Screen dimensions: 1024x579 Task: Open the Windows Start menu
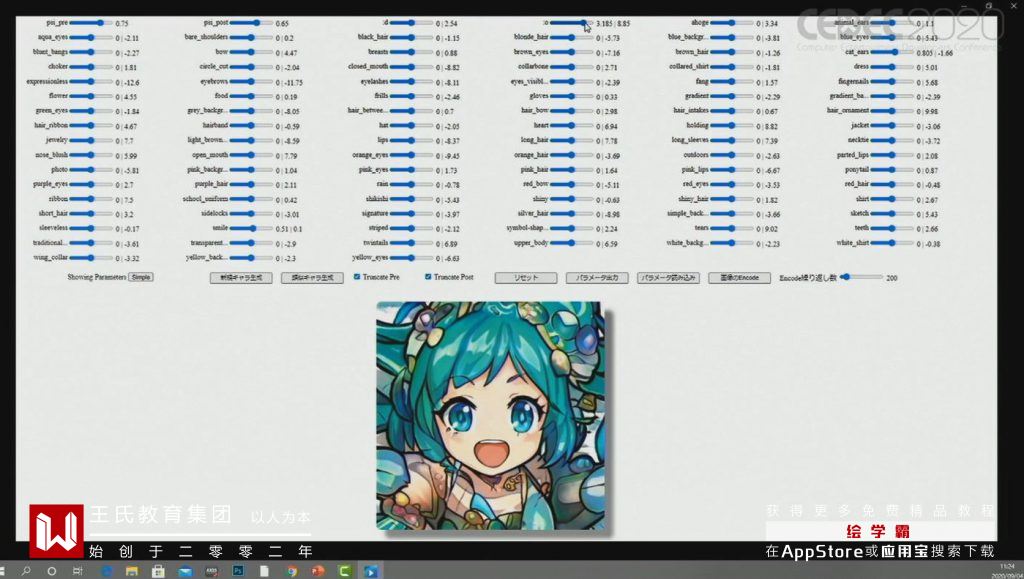point(3,571)
